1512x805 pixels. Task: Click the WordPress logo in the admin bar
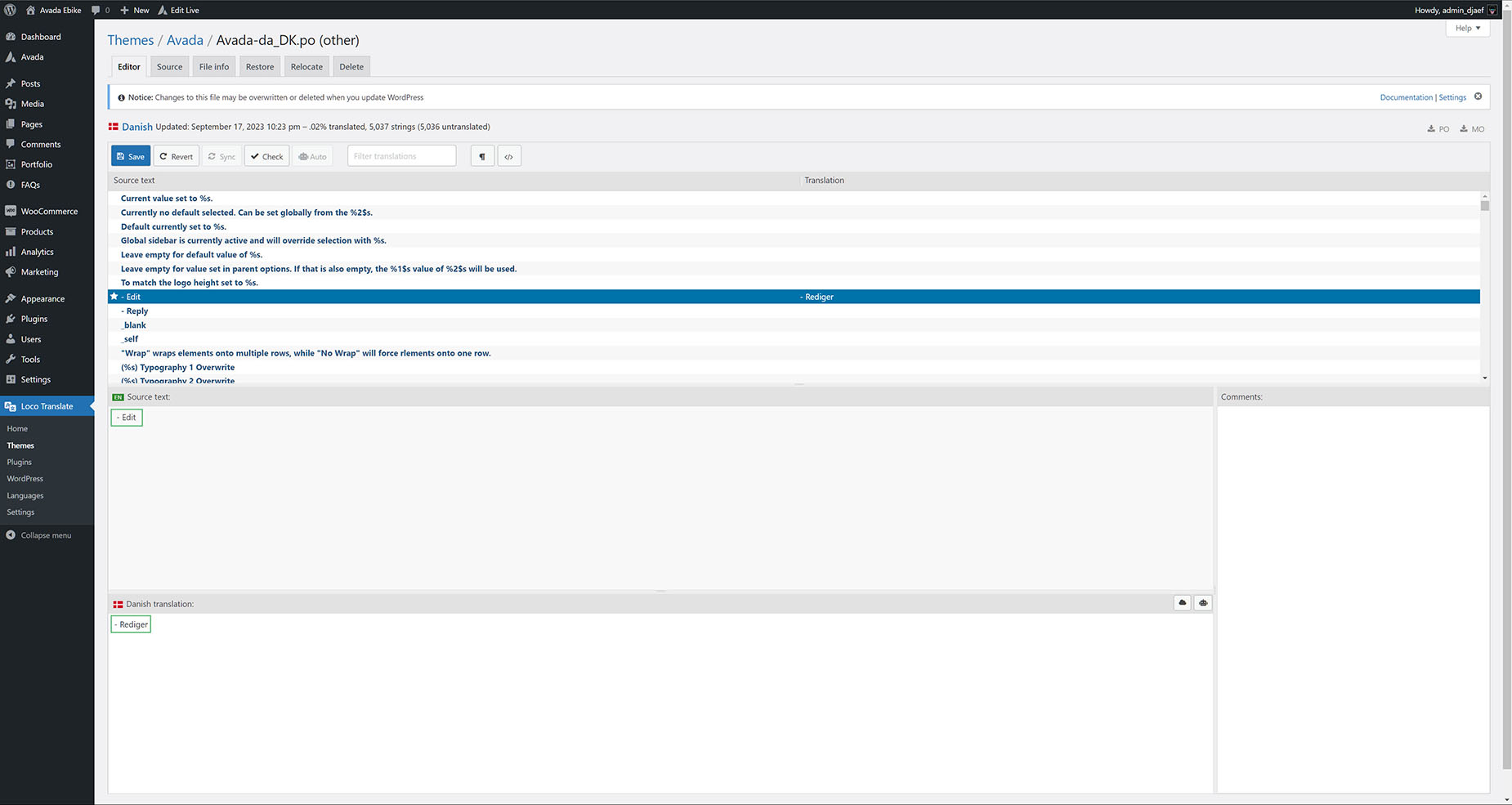pos(10,10)
